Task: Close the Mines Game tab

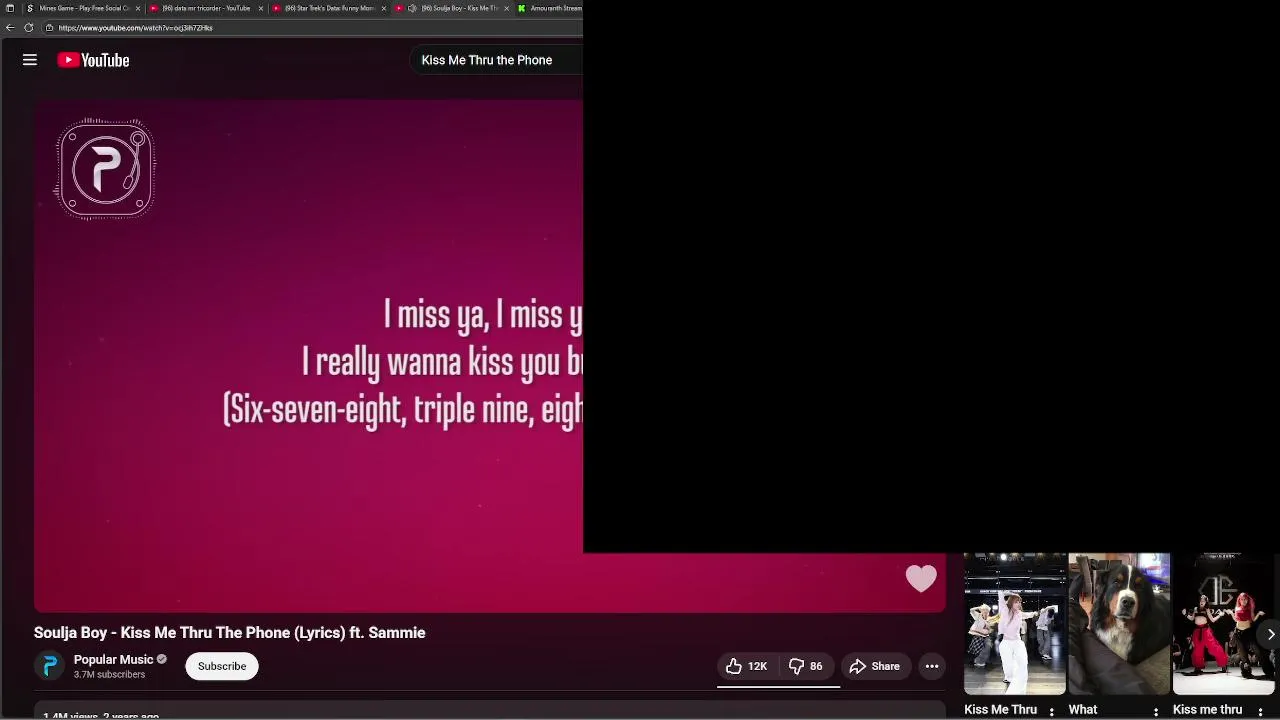Action: (138, 8)
